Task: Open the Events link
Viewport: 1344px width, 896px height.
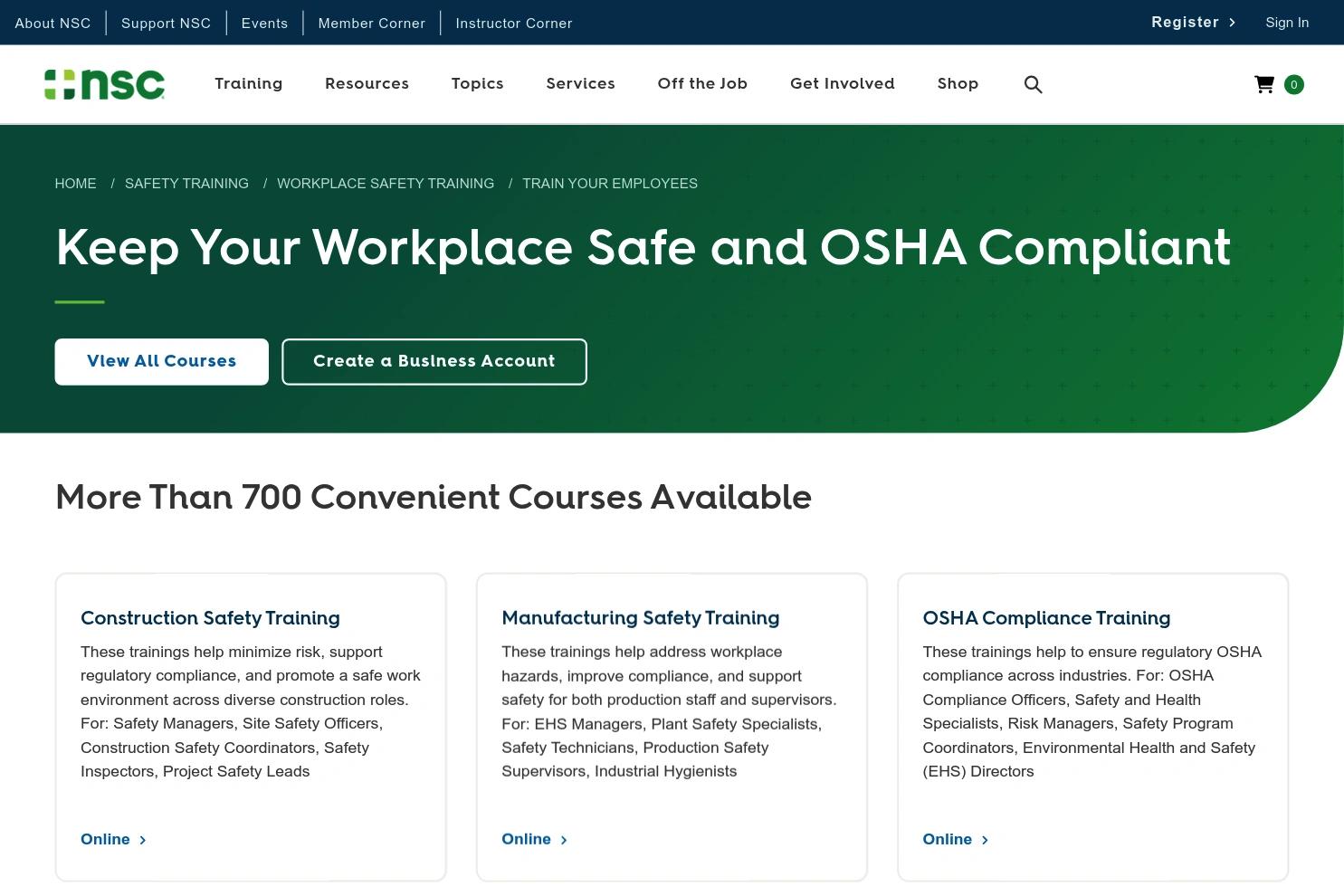Action: (264, 23)
